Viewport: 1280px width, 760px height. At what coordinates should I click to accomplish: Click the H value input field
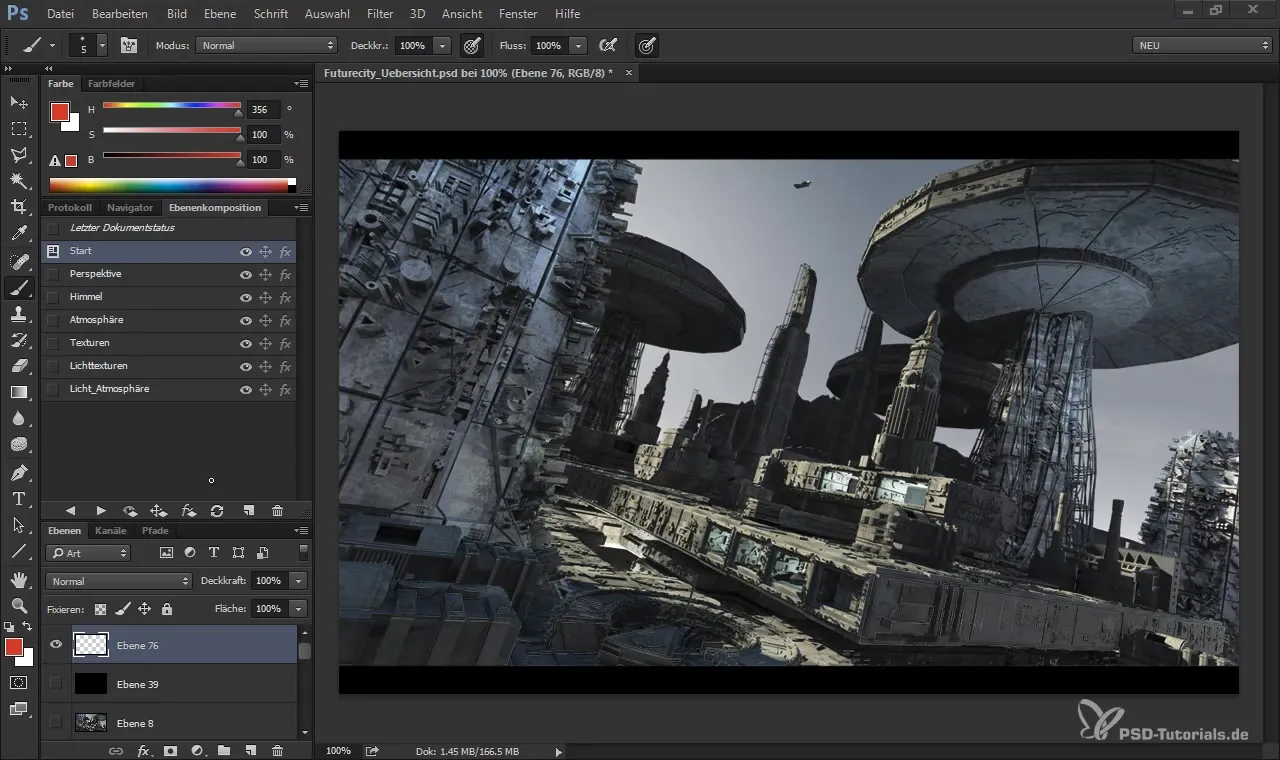tap(263, 109)
